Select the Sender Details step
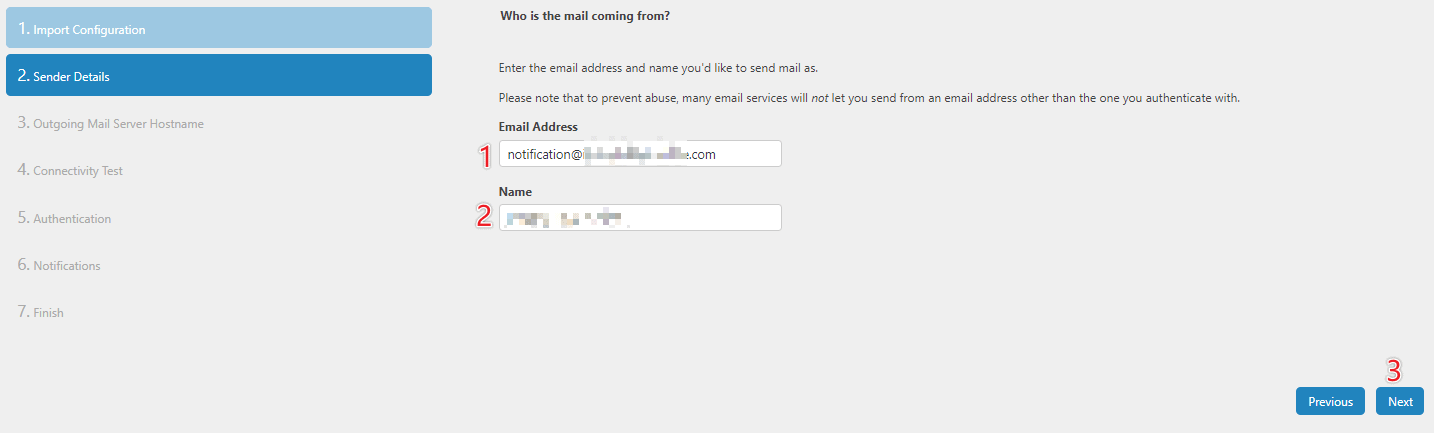Viewport: 1434px width, 433px height. (x=219, y=75)
